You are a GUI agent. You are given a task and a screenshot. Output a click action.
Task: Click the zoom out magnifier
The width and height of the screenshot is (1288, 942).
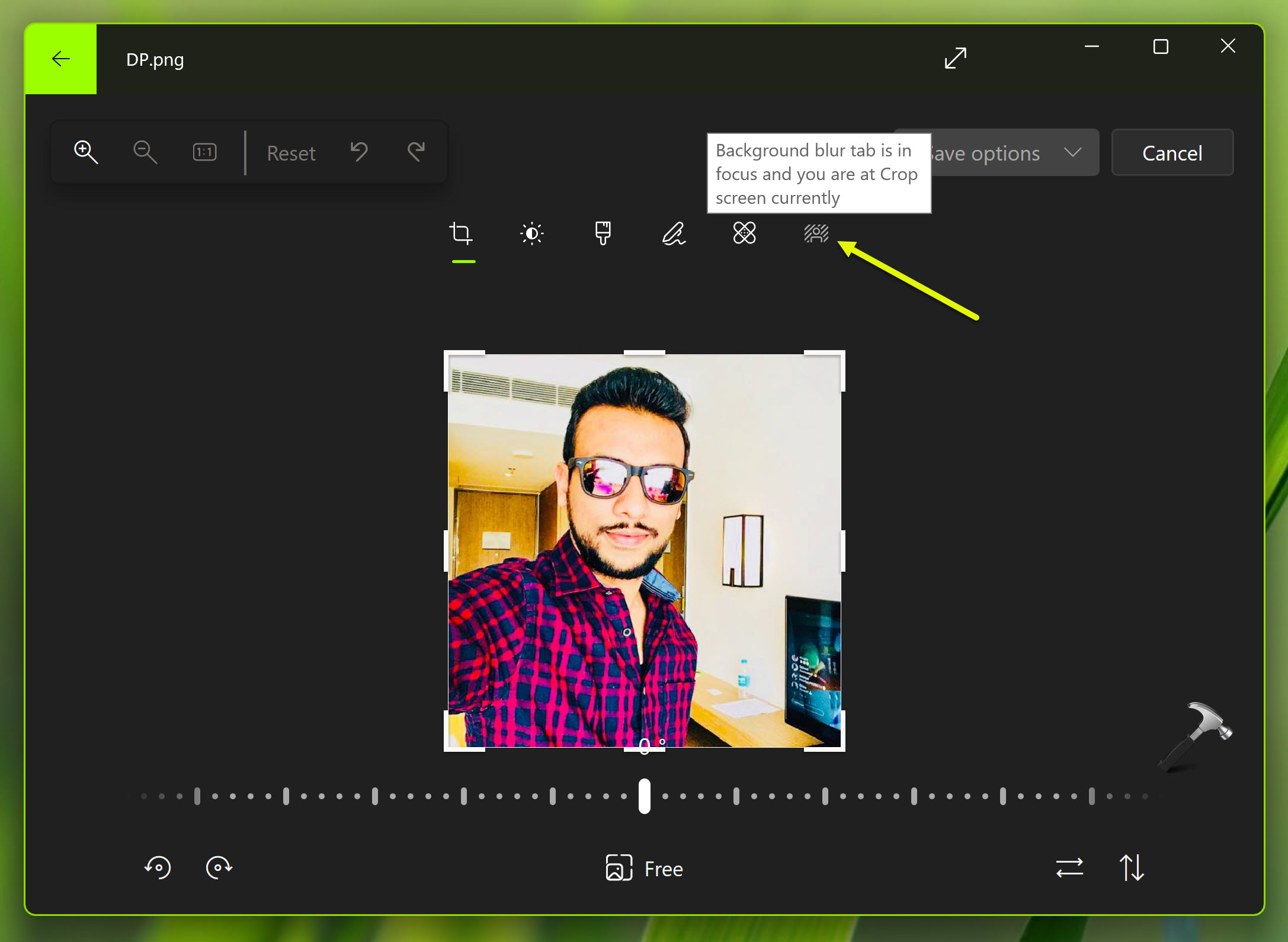click(145, 152)
